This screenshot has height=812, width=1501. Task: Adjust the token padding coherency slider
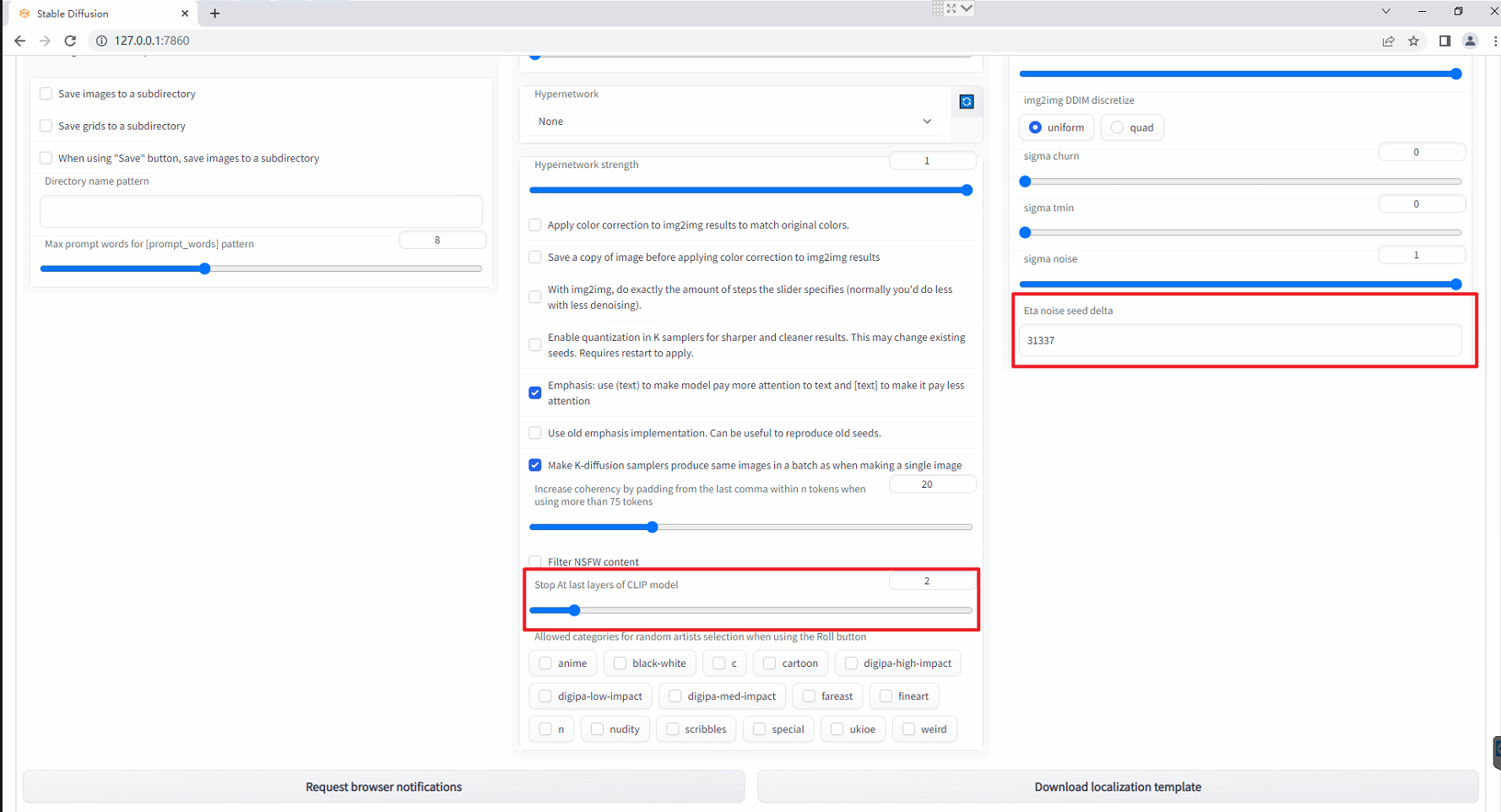pyautogui.click(x=750, y=528)
